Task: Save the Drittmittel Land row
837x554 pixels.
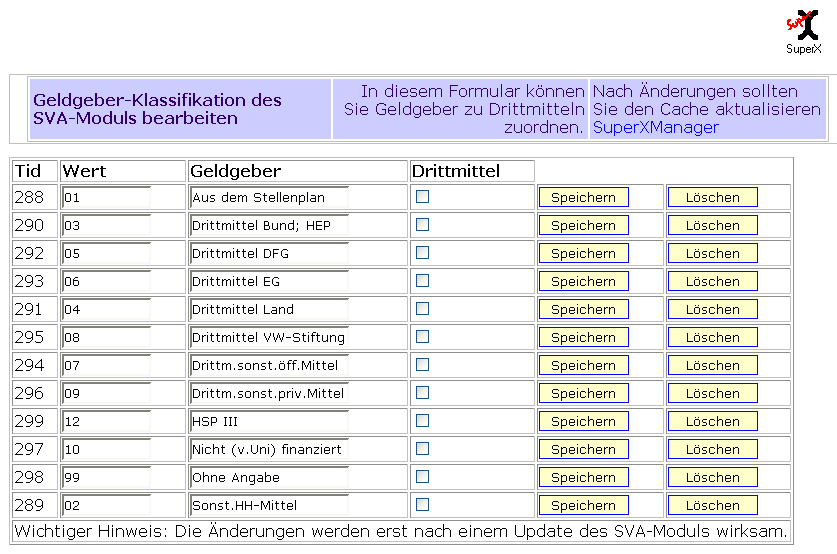Action: (x=583, y=310)
